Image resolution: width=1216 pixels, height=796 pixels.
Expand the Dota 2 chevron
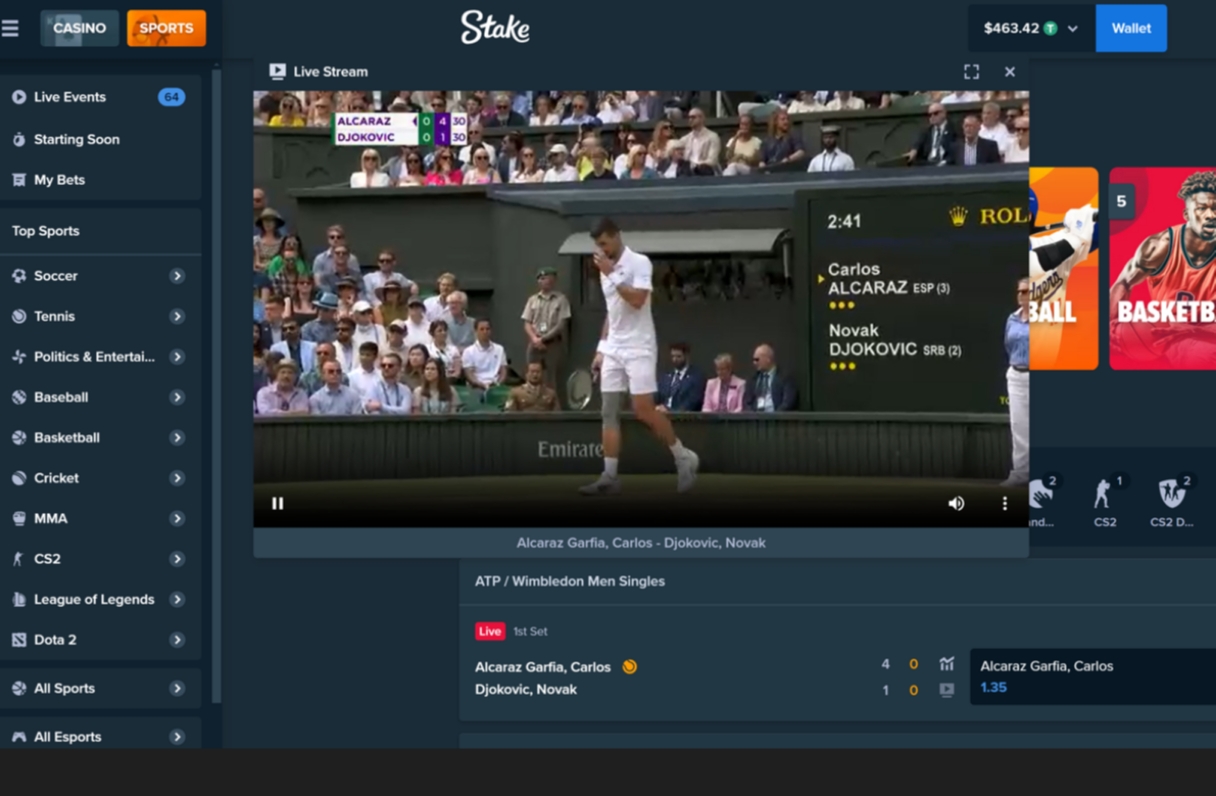pos(177,640)
